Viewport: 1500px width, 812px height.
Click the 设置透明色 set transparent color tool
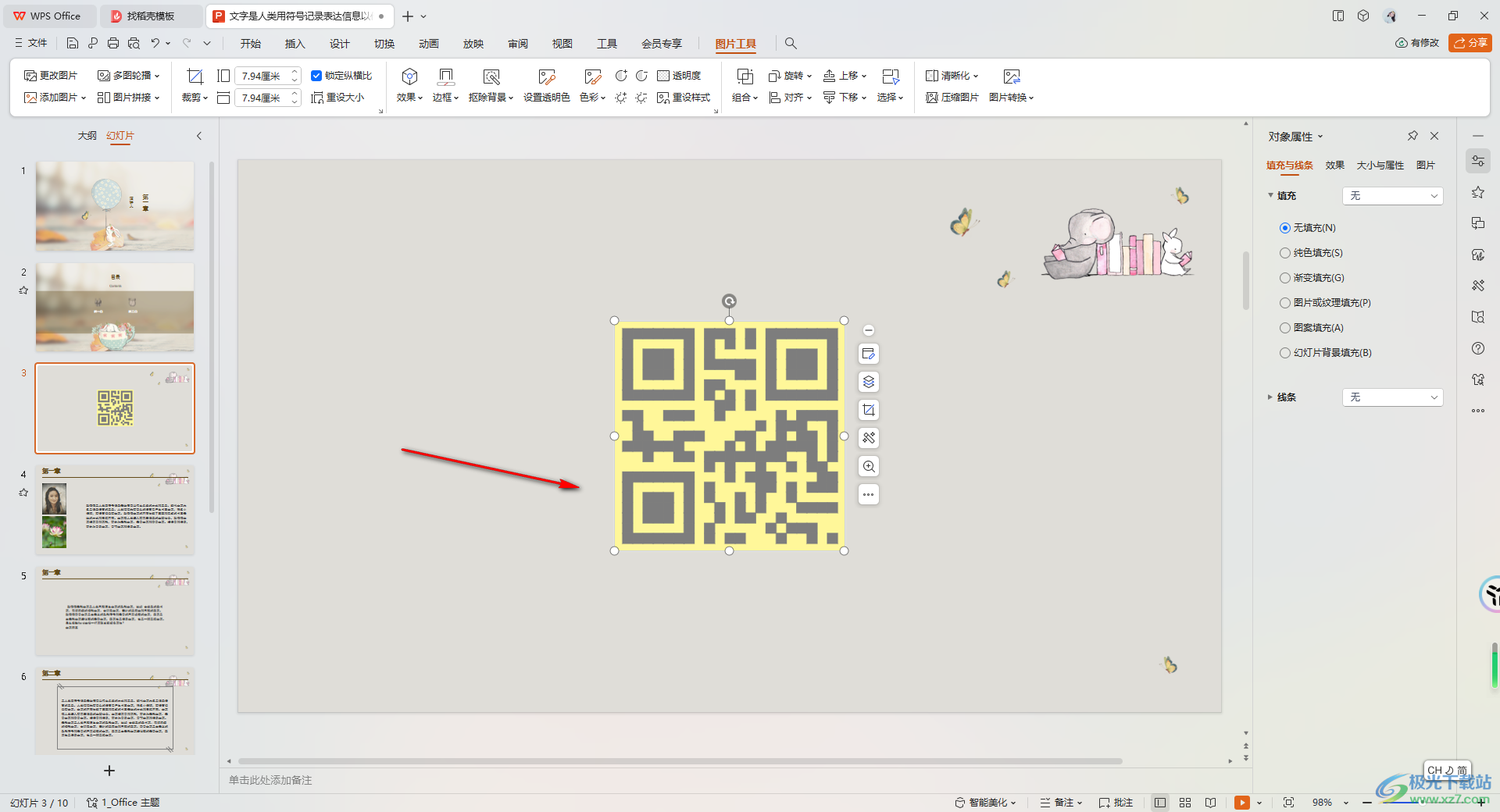546,86
